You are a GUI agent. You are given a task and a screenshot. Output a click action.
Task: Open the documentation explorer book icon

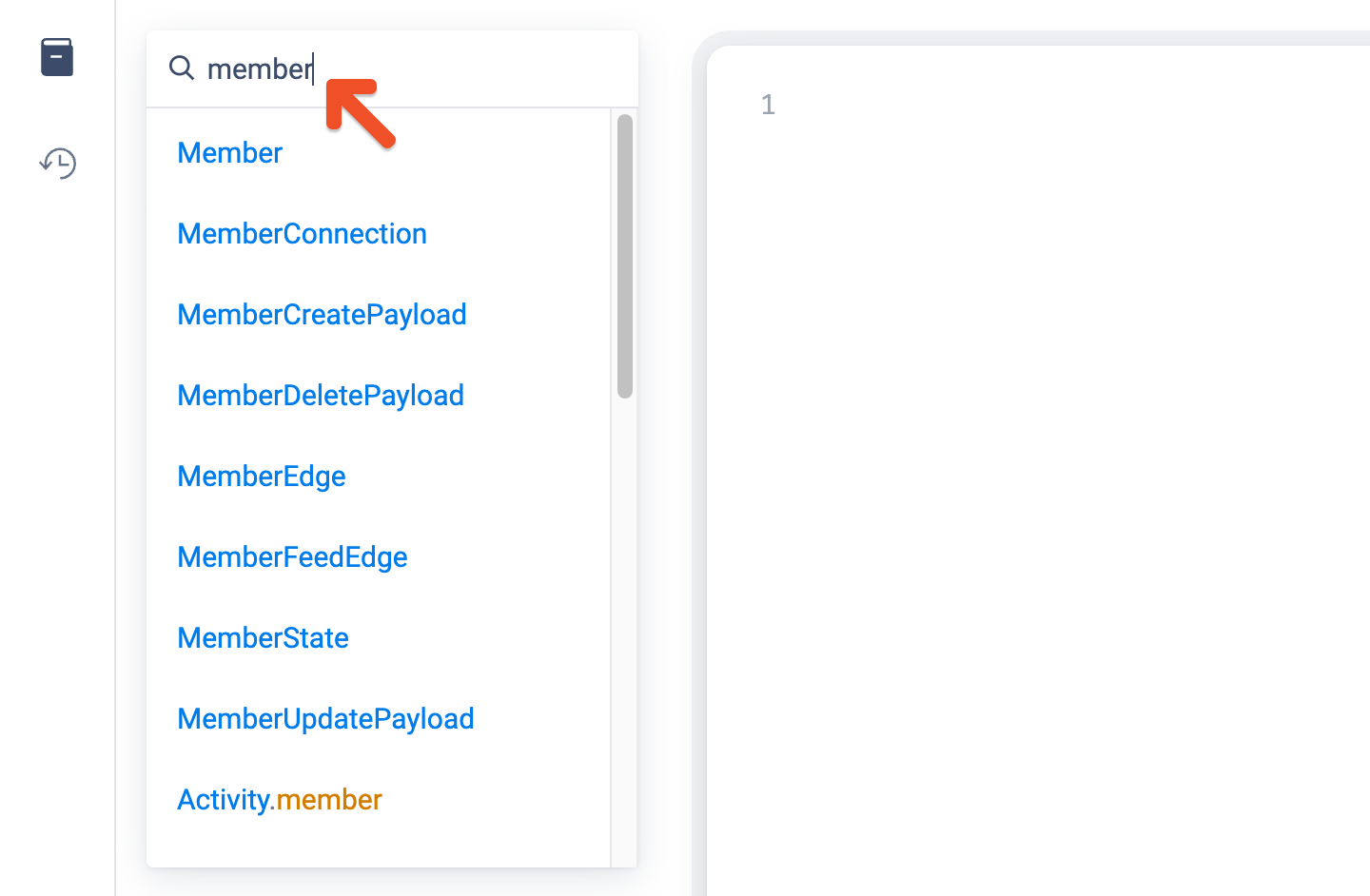click(57, 57)
